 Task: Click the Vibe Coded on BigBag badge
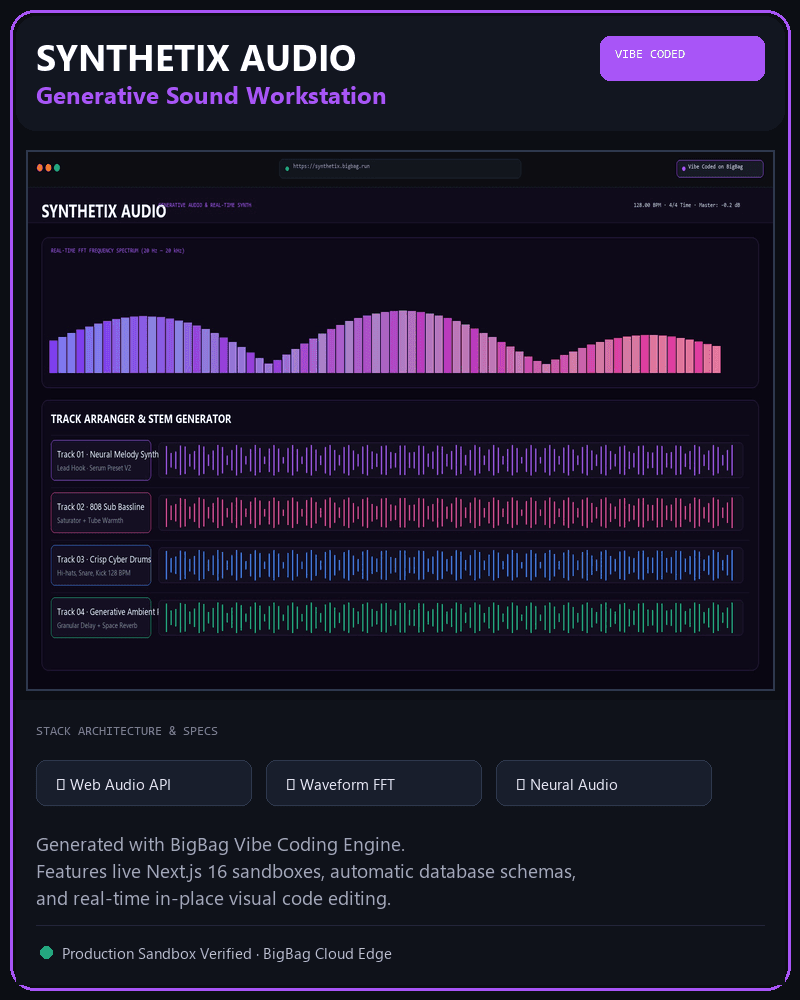pos(720,168)
